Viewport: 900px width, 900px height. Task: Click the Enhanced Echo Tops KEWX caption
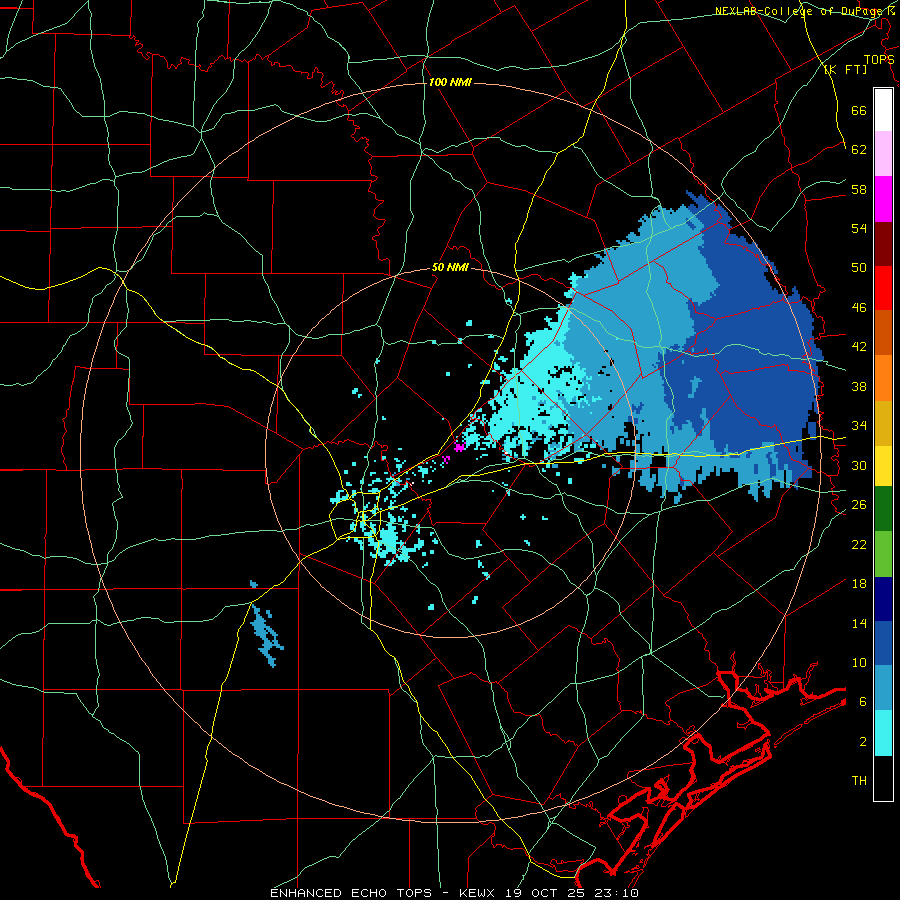click(x=454, y=893)
